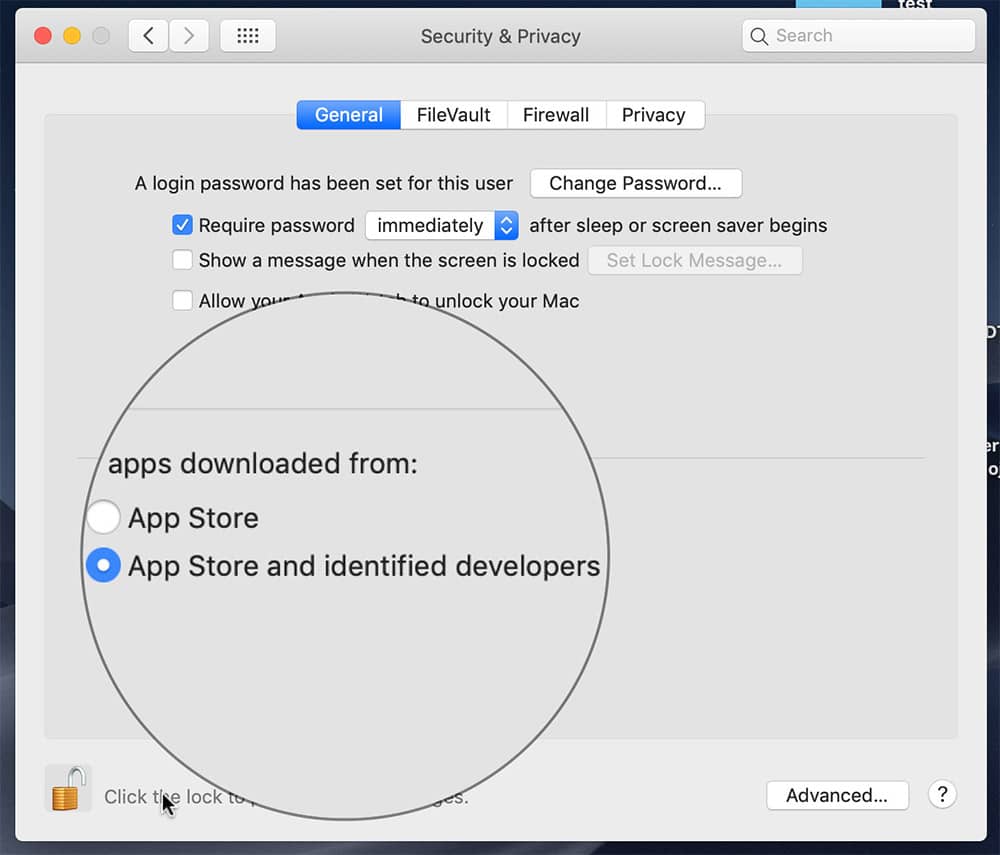Switch to the FileVault tab
1000x855 pixels.
click(452, 114)
